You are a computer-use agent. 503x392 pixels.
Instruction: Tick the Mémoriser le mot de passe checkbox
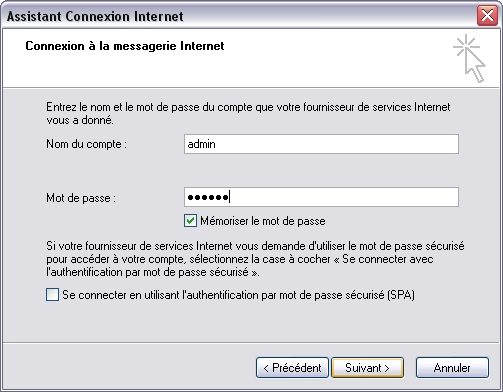190,221
